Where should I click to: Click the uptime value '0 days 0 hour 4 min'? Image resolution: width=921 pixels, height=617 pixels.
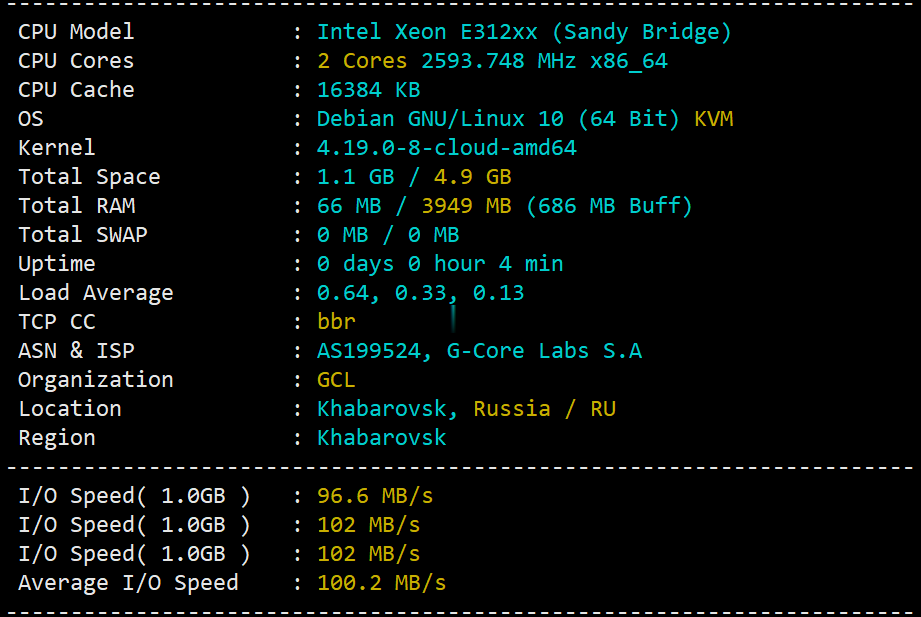[x=440, y=264]
